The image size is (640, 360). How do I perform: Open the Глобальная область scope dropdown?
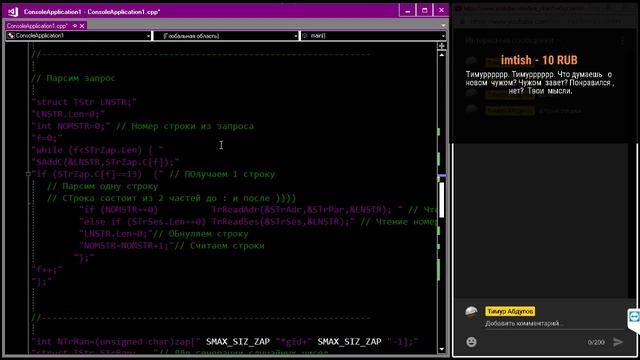coord(227,36)
